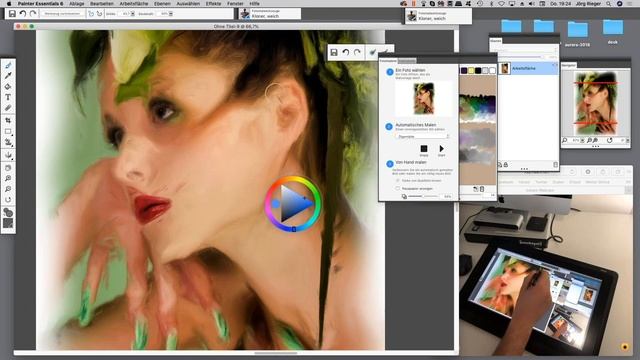Open the Auswählen menu
Viewport: 640px width, 360px height.
click(x=188, y=3)
